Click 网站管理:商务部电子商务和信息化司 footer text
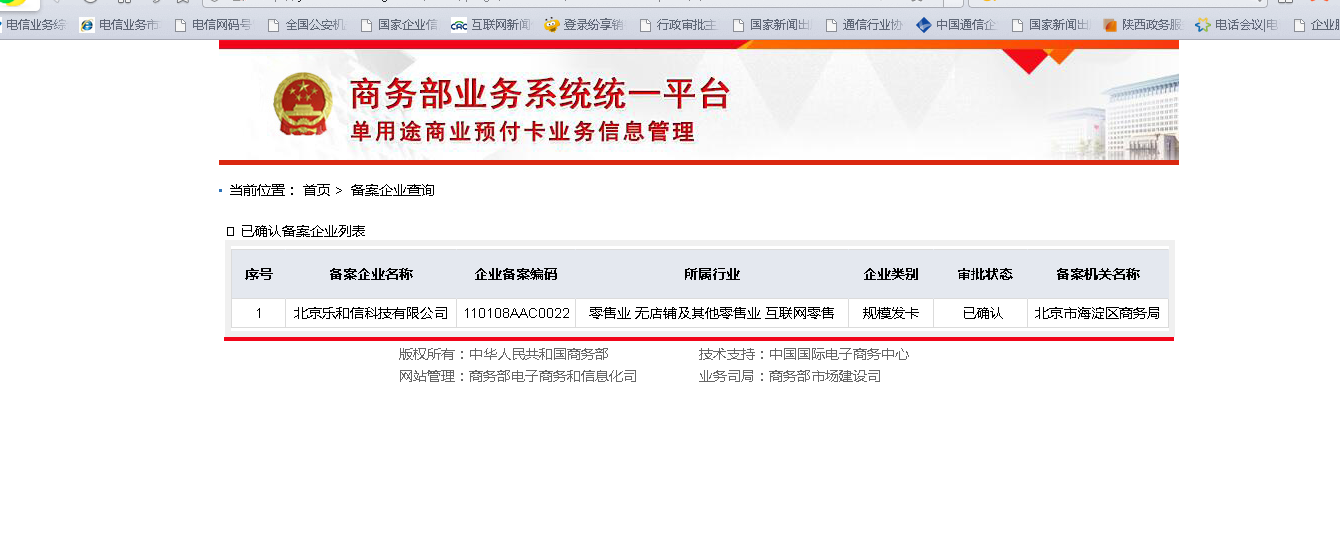 518,376
